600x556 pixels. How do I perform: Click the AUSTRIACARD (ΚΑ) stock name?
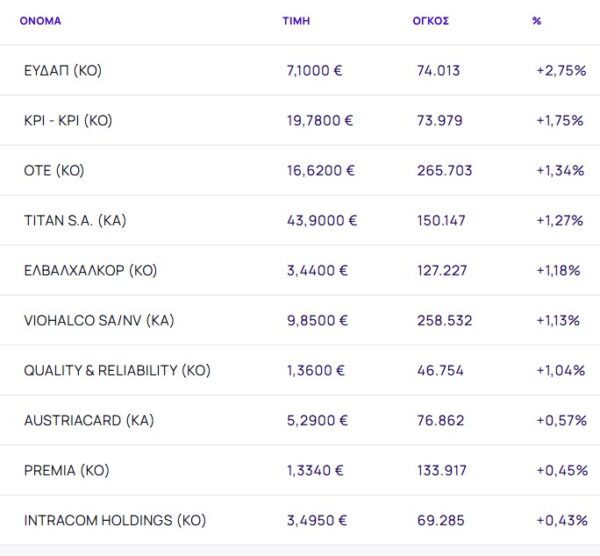point(89,421)
